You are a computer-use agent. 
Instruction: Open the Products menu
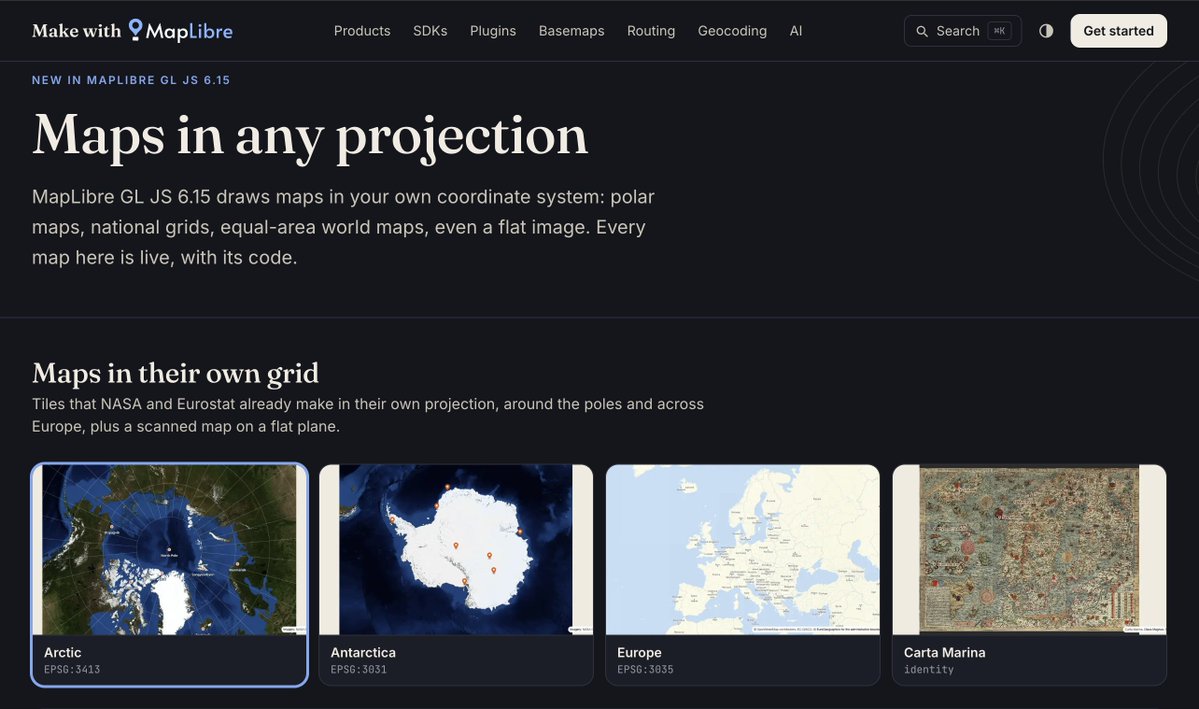click(x=362, y=31)
